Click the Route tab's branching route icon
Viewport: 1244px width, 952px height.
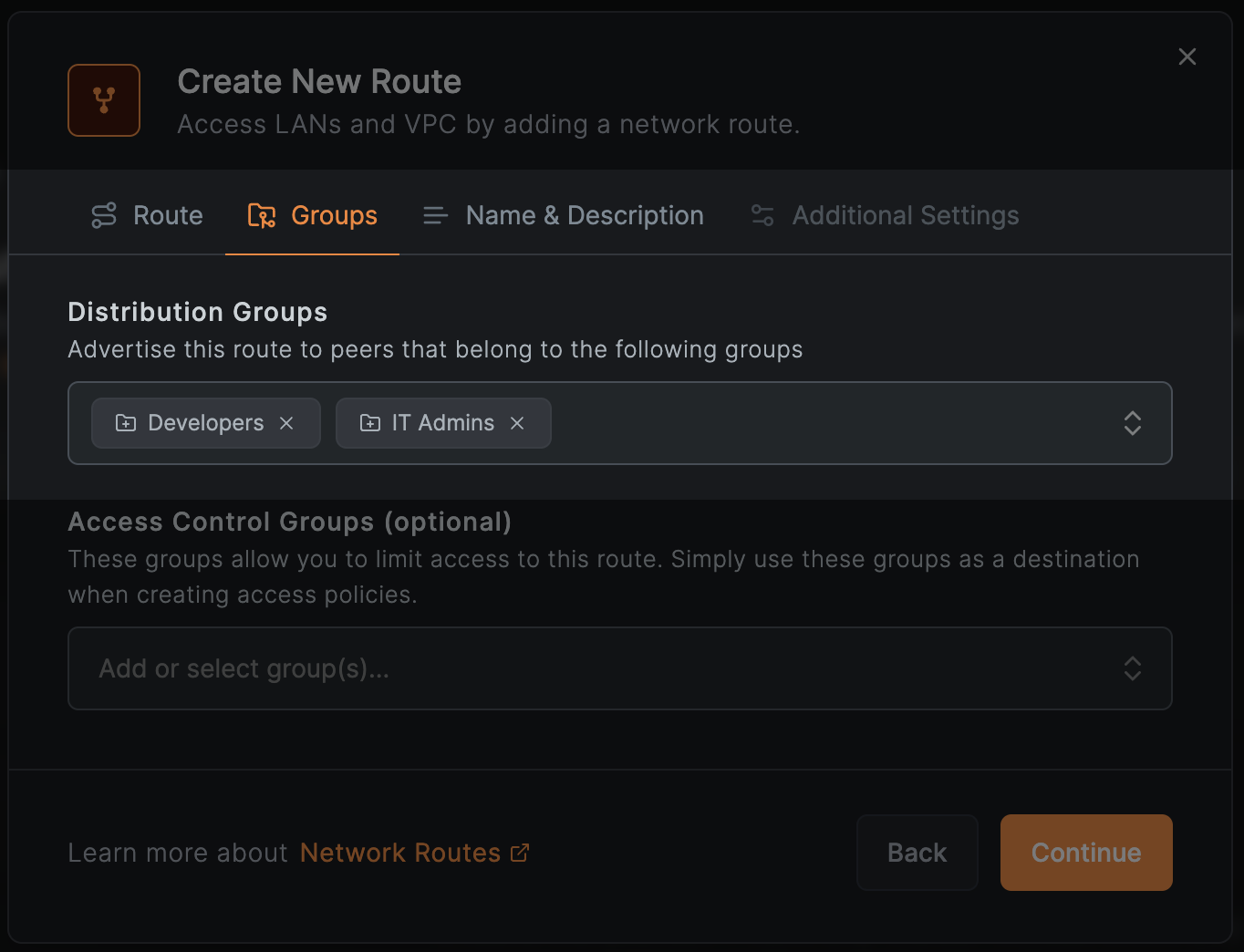point(103,215)
